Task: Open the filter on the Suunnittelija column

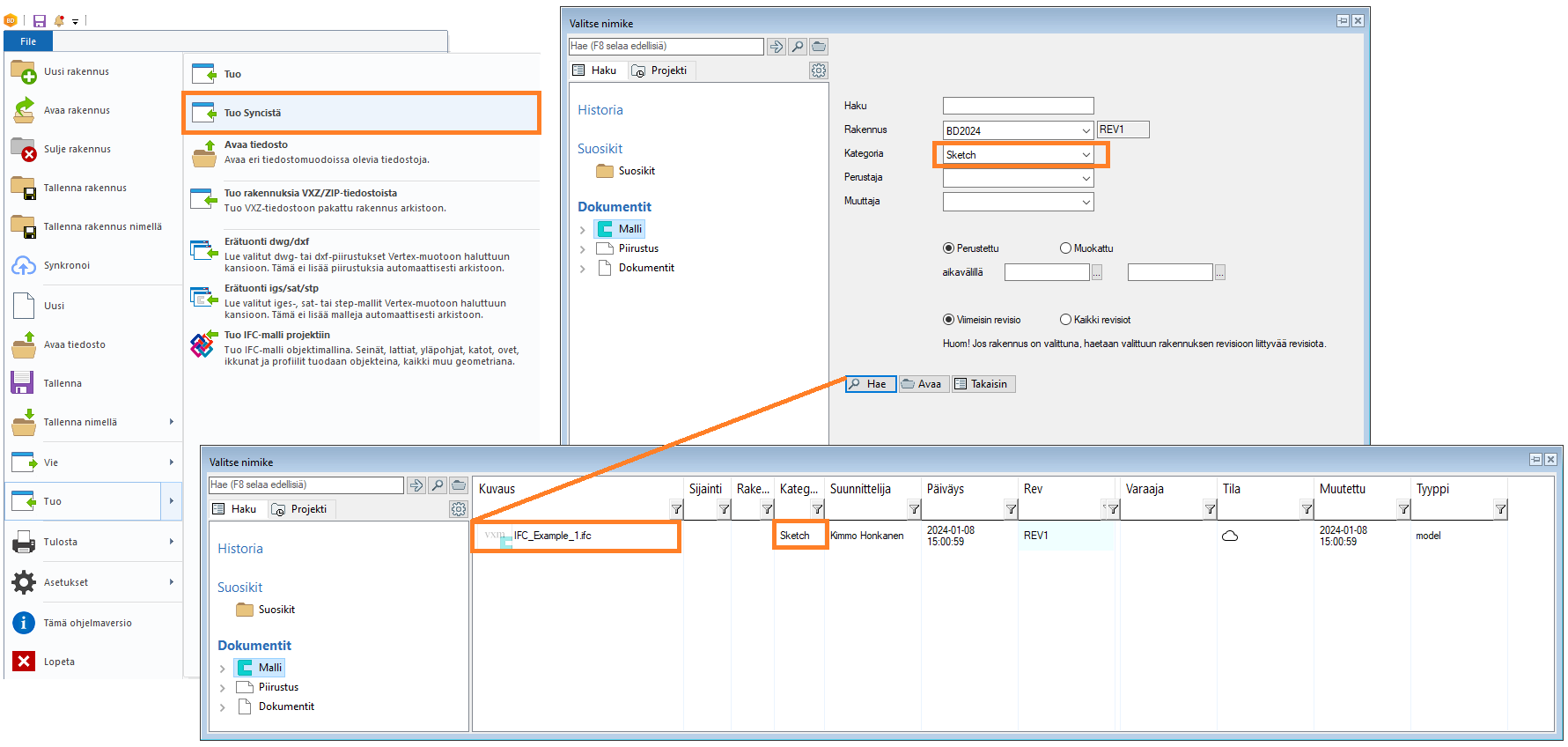Action: click(914, 509)
